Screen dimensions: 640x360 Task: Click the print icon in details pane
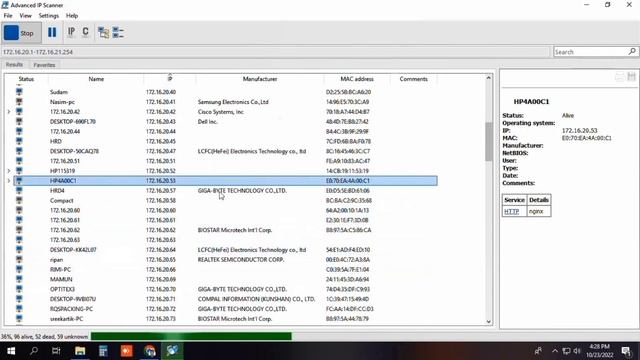(619, 77)
